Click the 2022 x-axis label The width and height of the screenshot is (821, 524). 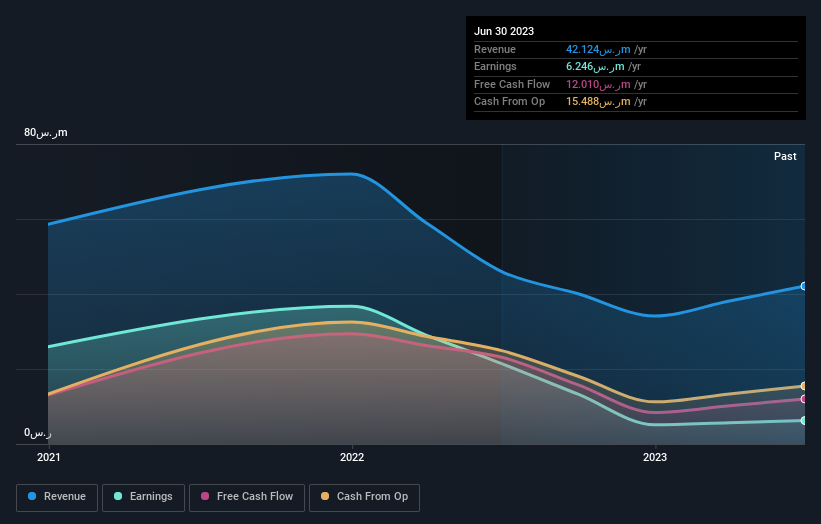click(x=352, y=458)
